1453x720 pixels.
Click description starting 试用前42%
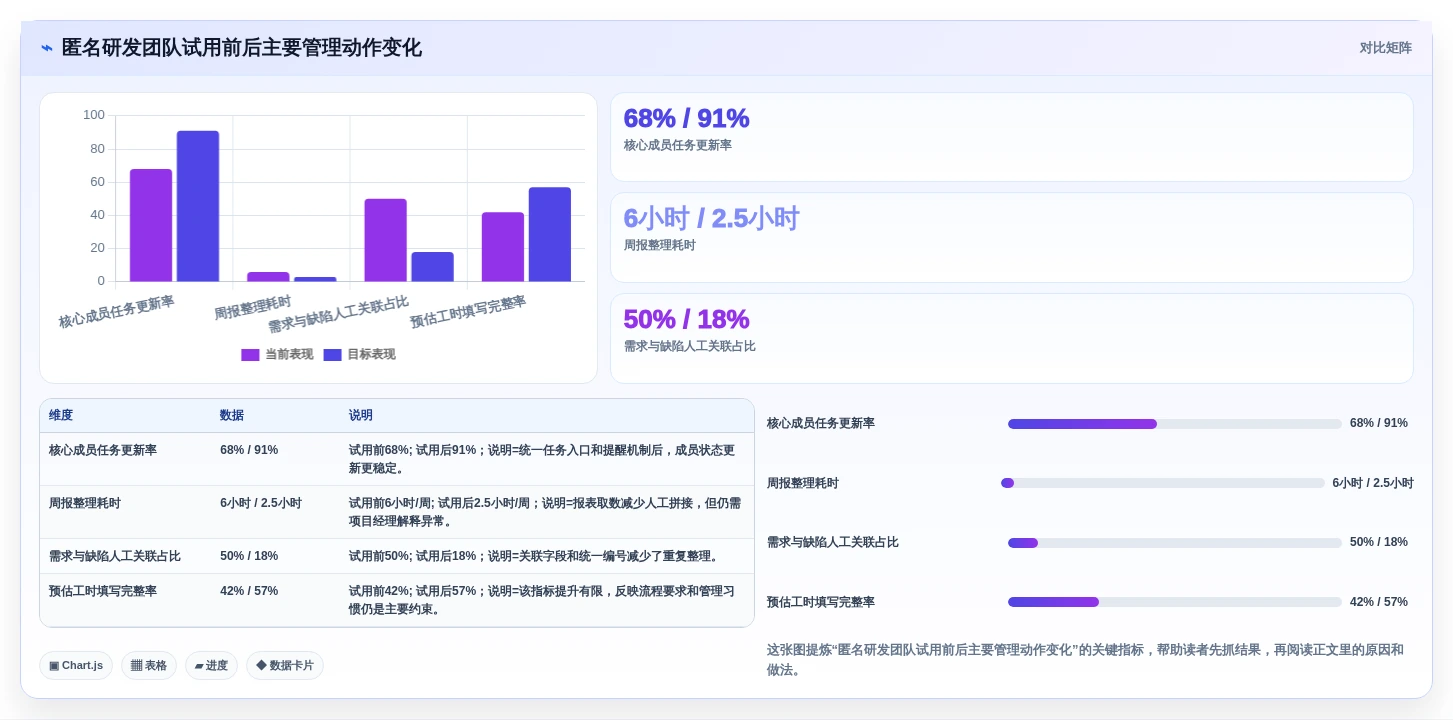tap(542, 600)
